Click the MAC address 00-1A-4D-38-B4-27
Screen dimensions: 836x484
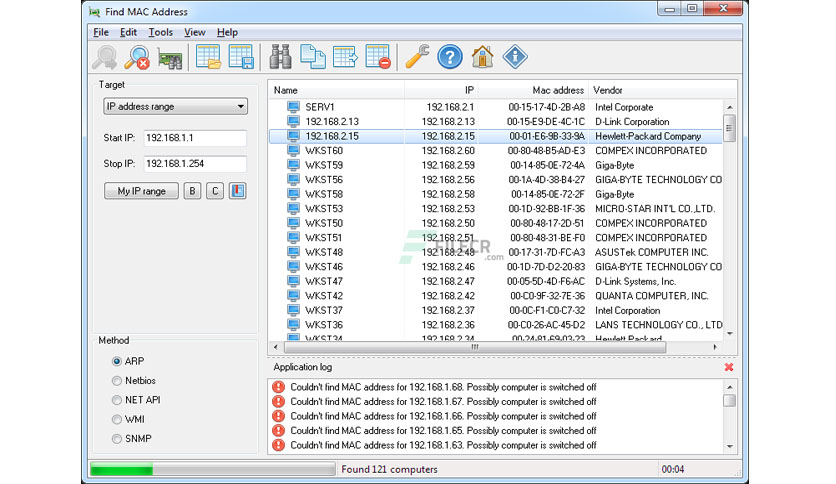546,180
